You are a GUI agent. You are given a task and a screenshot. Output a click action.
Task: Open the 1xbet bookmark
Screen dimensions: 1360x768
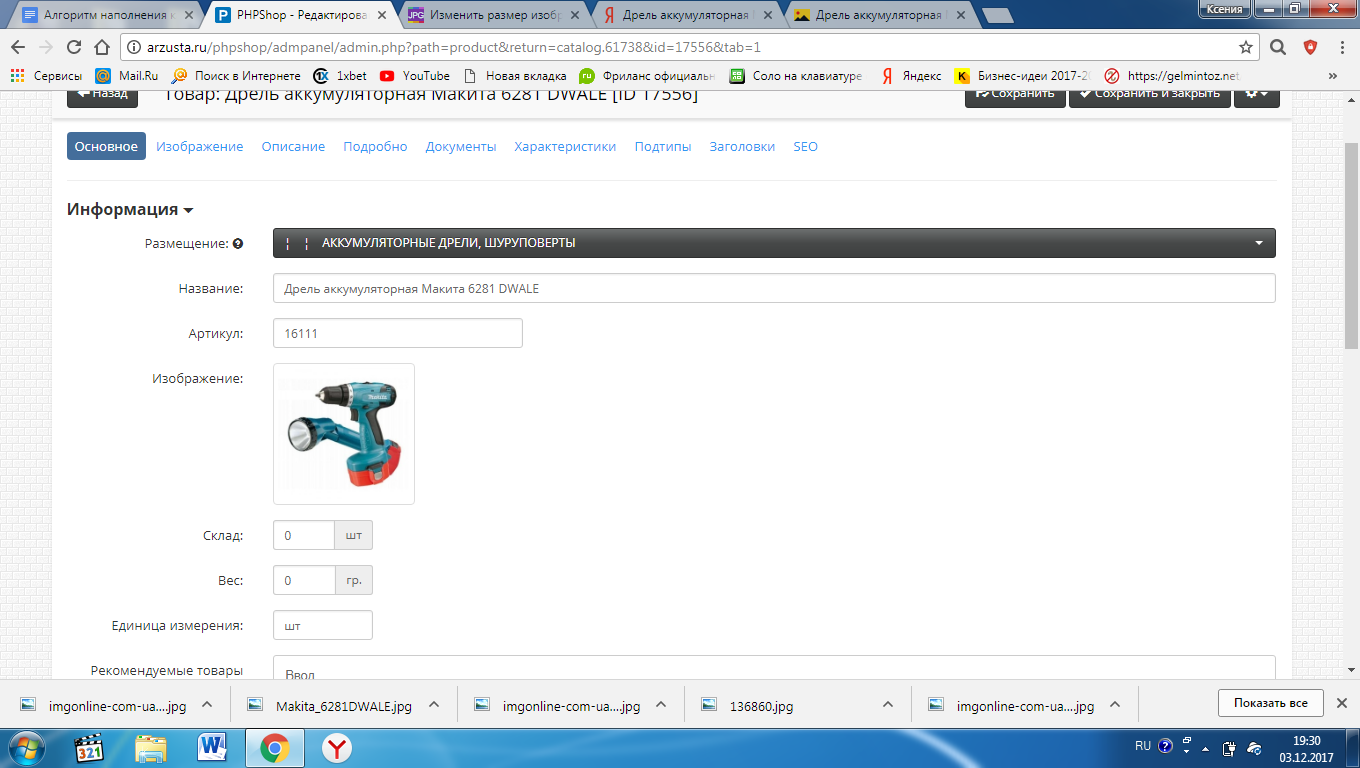click(340, 76)
